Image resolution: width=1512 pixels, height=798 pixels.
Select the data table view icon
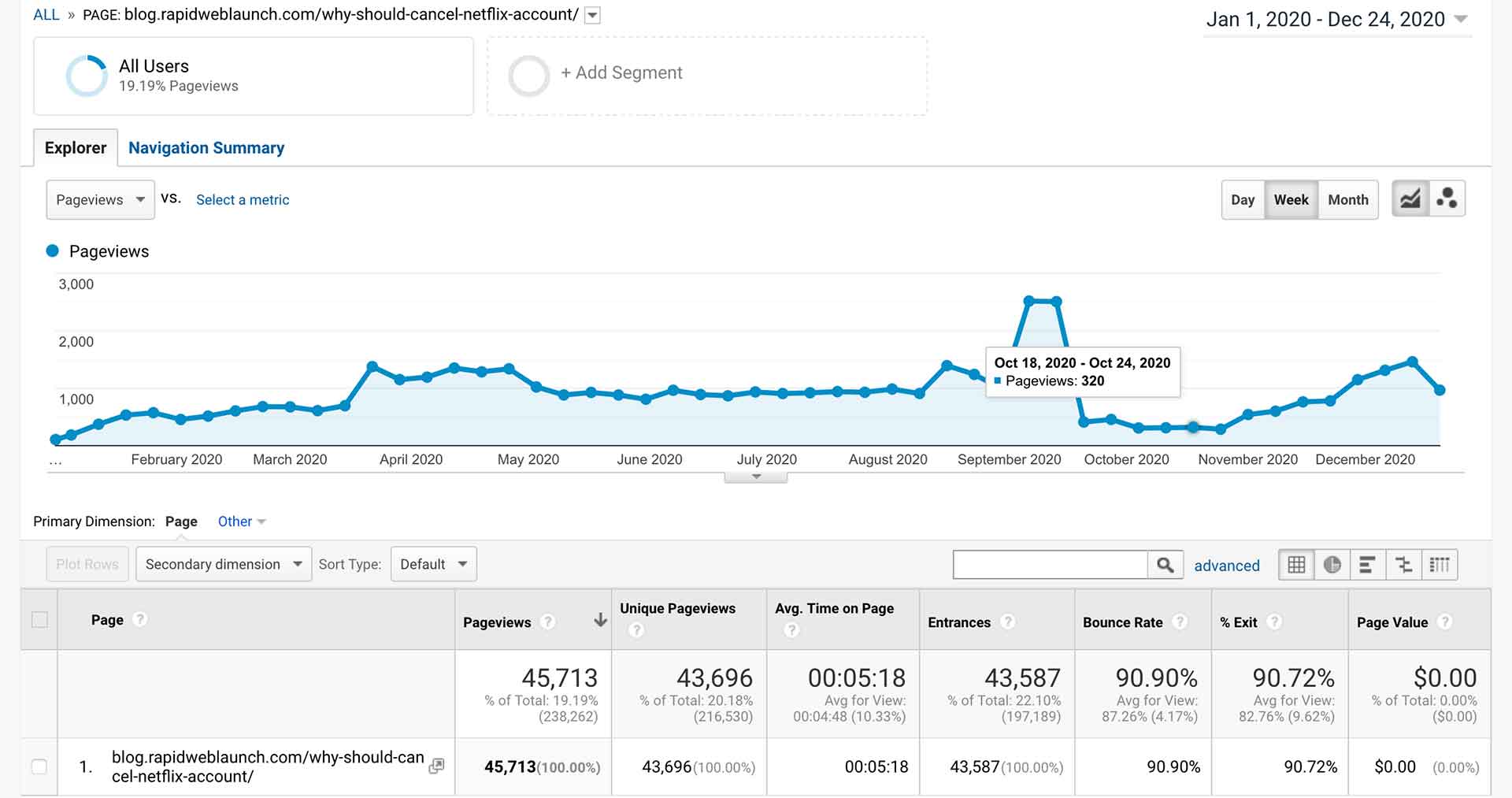1296,565
